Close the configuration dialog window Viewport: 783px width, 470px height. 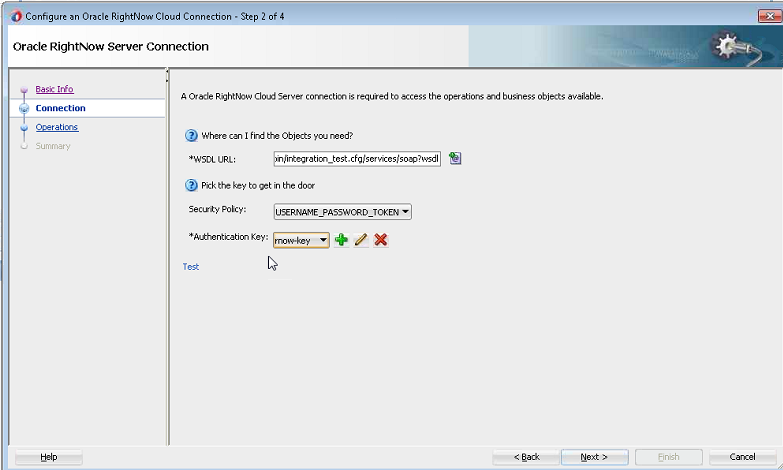769,16
